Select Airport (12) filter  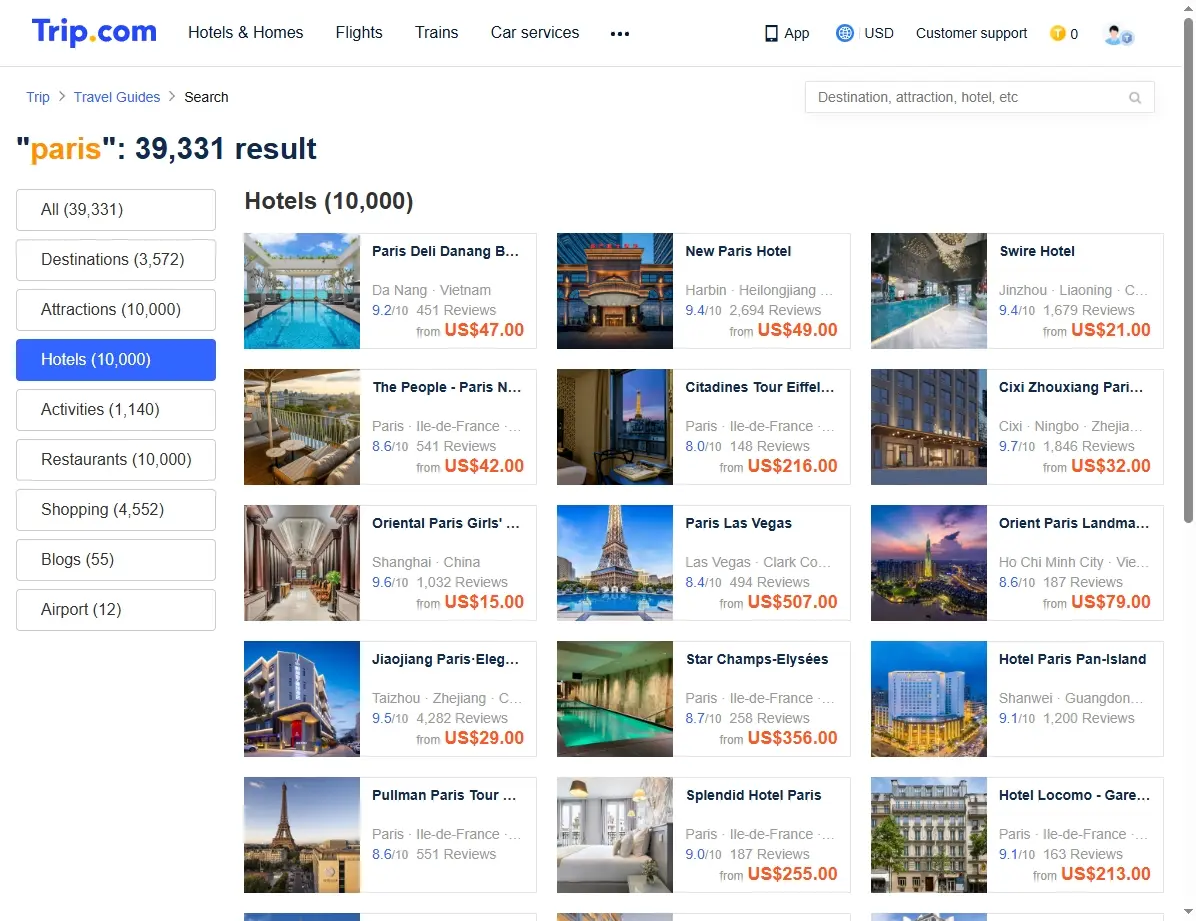tap(116, 610)
